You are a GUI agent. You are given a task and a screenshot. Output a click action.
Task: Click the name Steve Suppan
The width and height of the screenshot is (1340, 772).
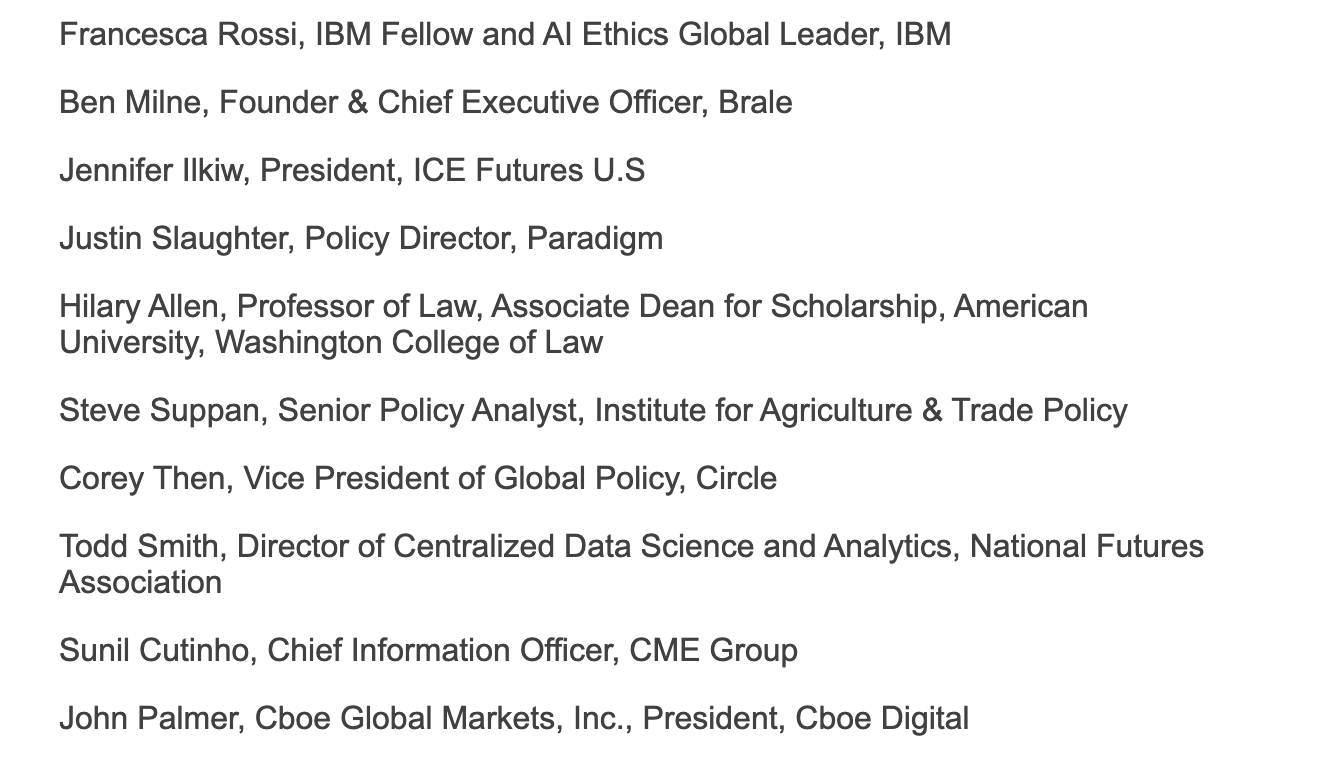(x=158, y=411)
